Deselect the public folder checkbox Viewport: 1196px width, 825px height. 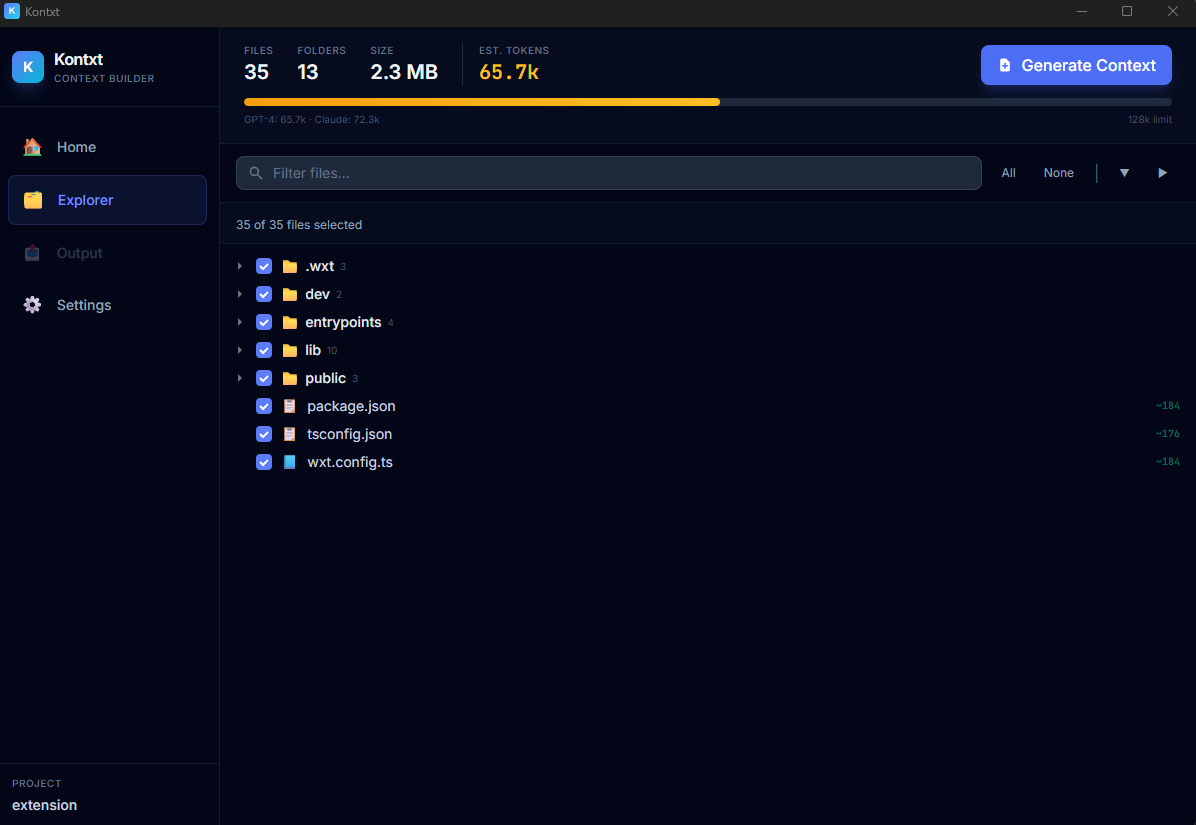pos(264,378)
